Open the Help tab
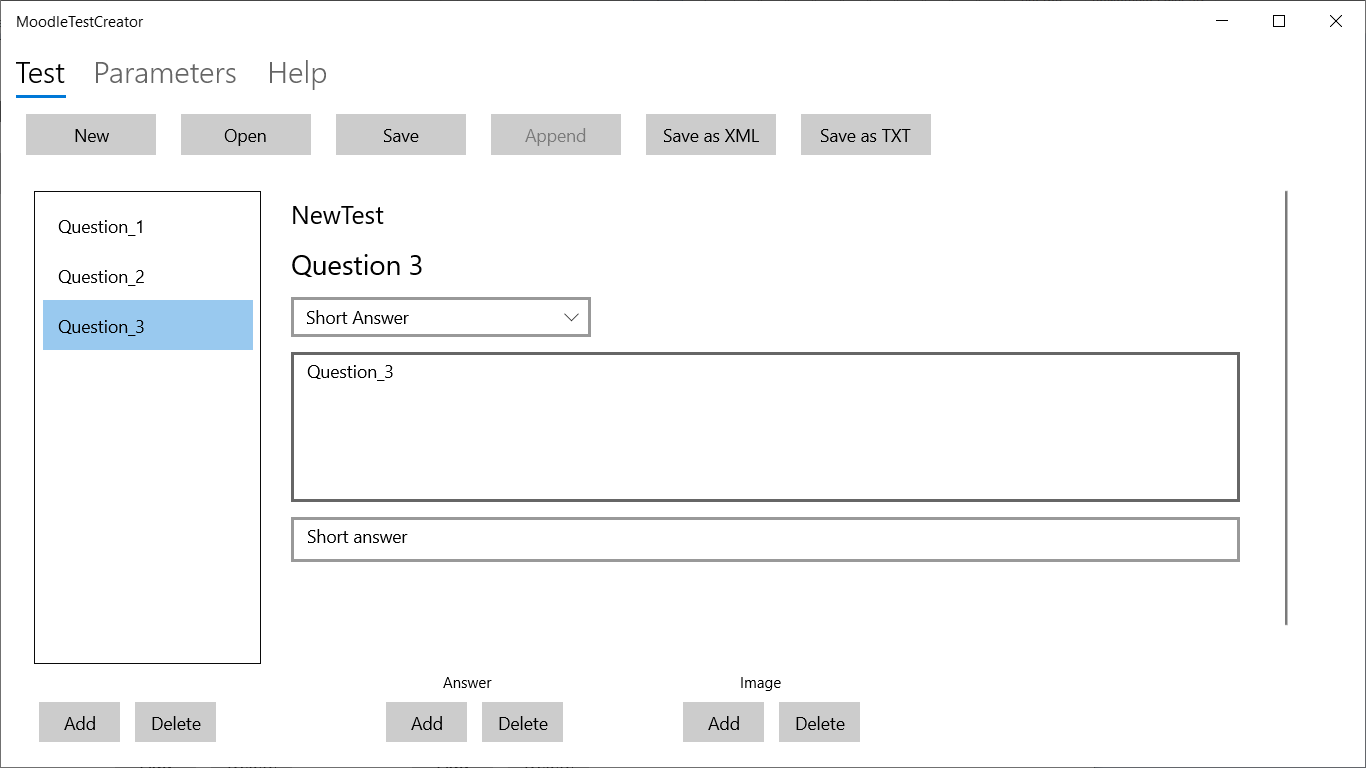Viewport: 1366px width, 768px height. pos(297,73)
